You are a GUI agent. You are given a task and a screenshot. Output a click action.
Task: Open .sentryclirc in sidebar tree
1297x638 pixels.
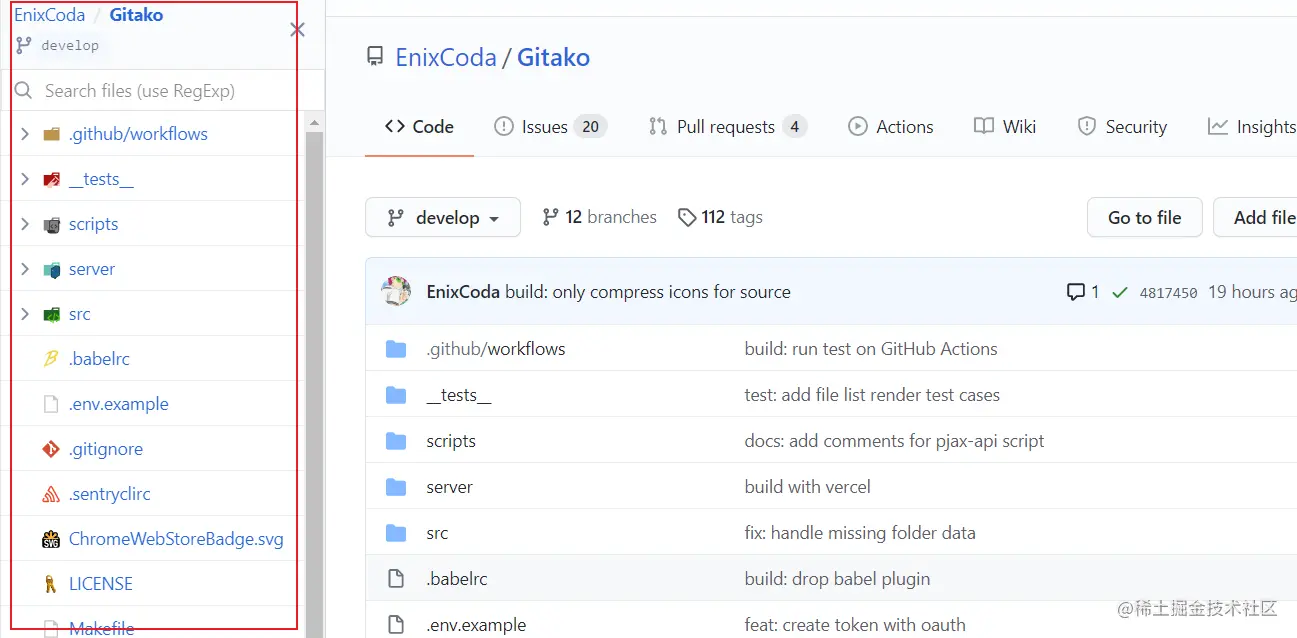(110, 494)
